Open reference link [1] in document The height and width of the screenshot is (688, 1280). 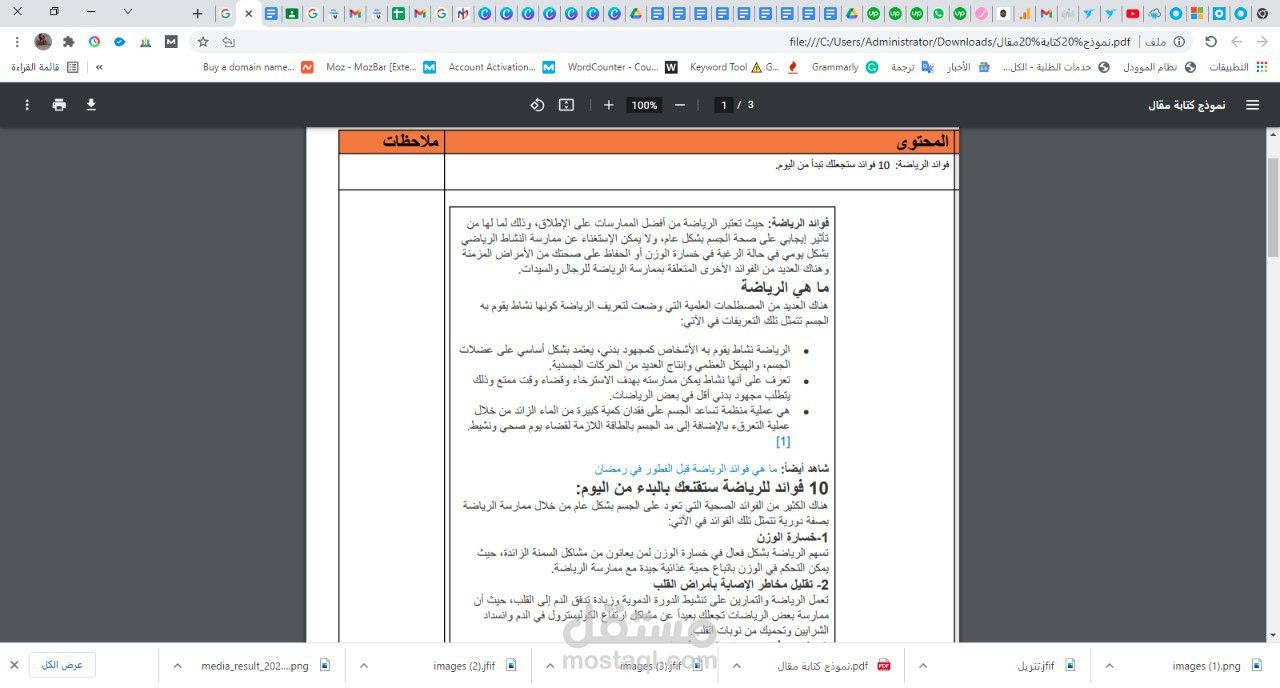(x=783, y=441)
